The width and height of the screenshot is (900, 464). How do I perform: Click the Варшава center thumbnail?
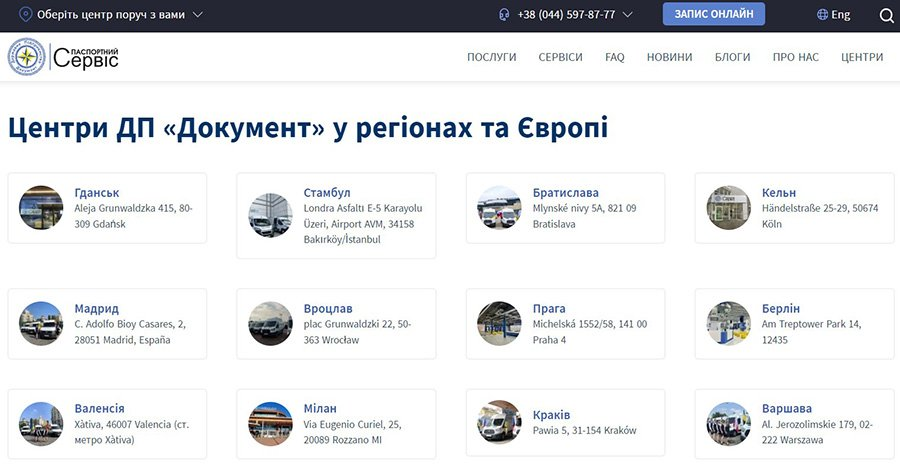click(x=728, y=424)
